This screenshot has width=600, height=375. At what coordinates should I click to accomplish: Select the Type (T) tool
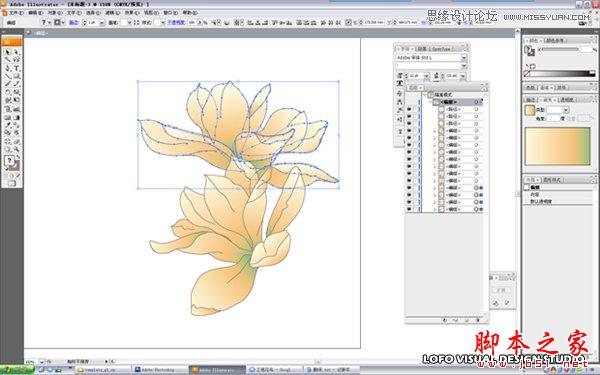click(x=16, y=68)
